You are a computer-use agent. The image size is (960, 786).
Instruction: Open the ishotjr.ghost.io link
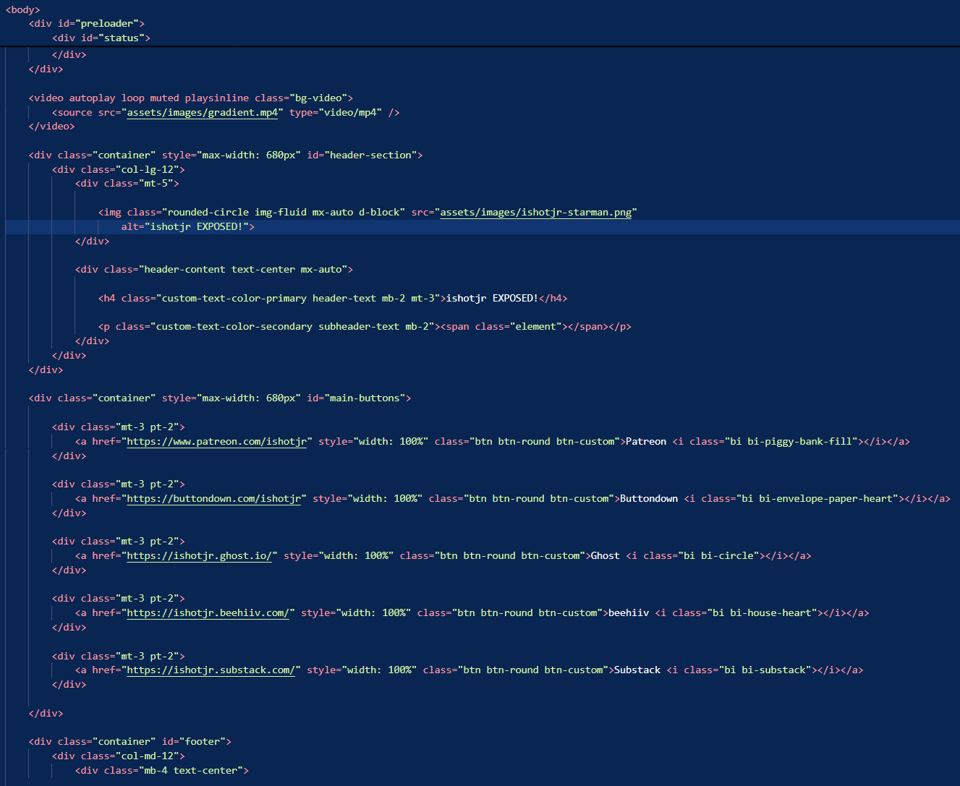pos(199,555)
